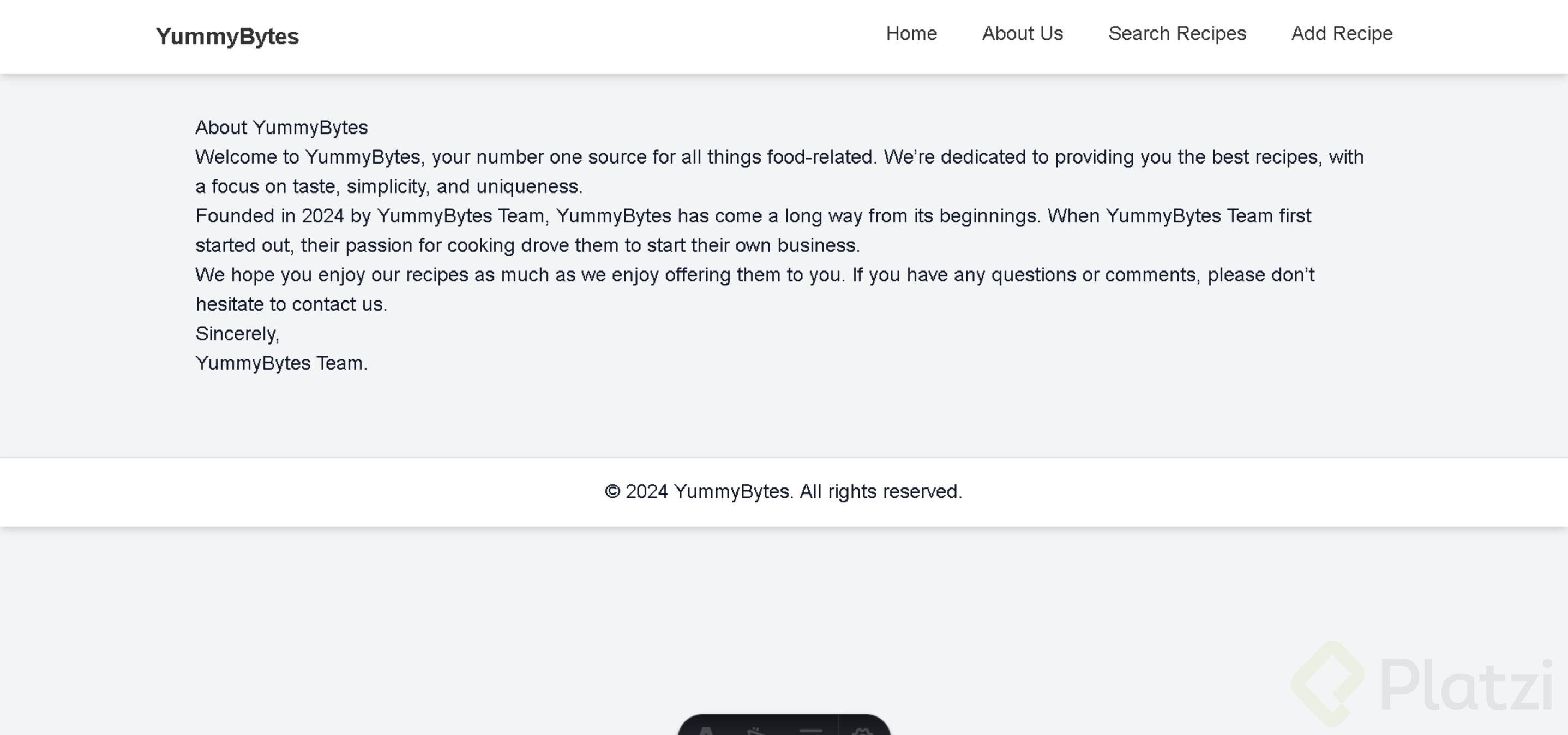Click the "Sincerely," line

pos(237,334)
